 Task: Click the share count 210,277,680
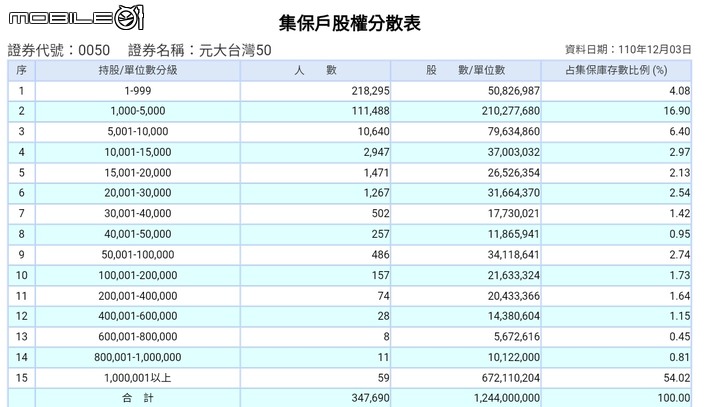[511, 111]
